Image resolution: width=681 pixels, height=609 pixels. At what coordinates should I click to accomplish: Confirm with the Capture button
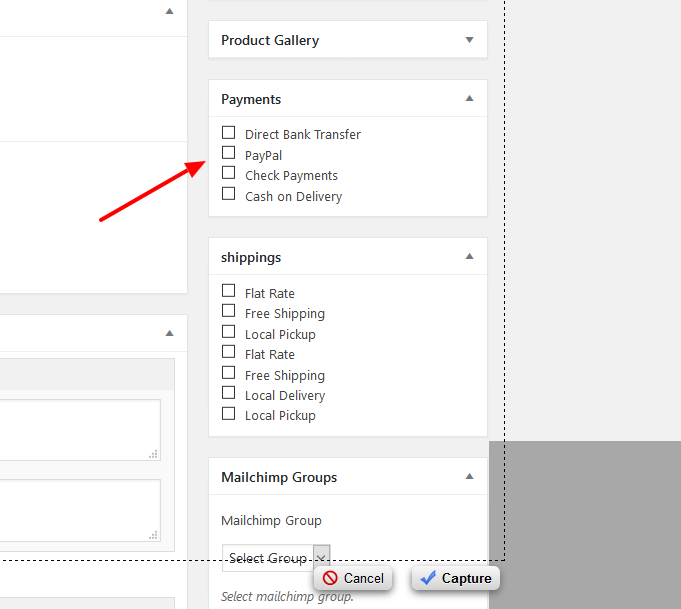456,578
